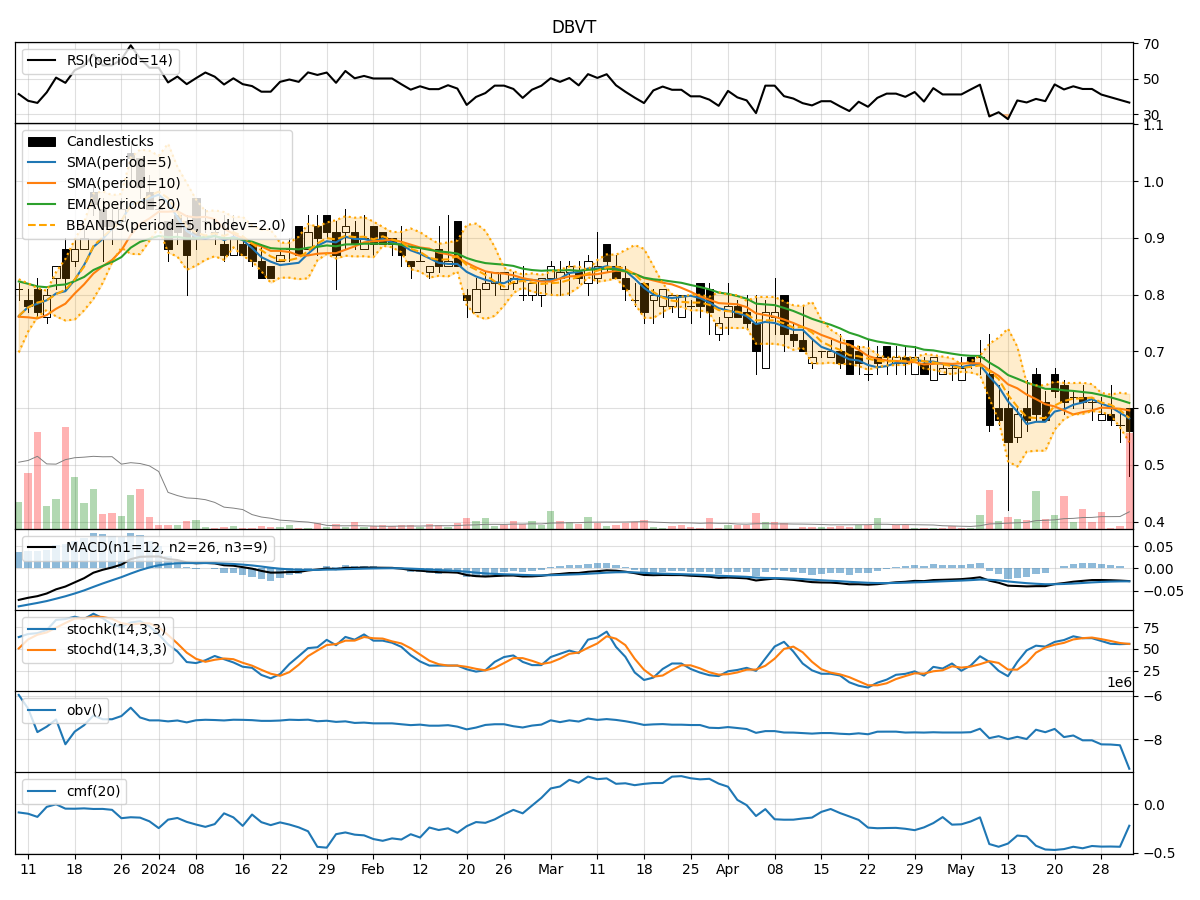Click the Candlesticks legend black swatch
This screenshot has height=900, width=1200.
(42, 142)
